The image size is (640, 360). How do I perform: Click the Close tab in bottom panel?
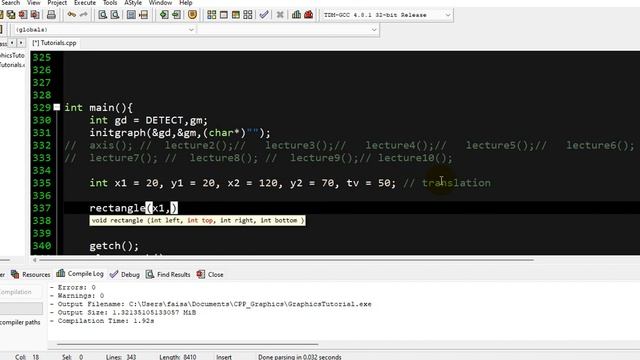(x=210, y=274)
